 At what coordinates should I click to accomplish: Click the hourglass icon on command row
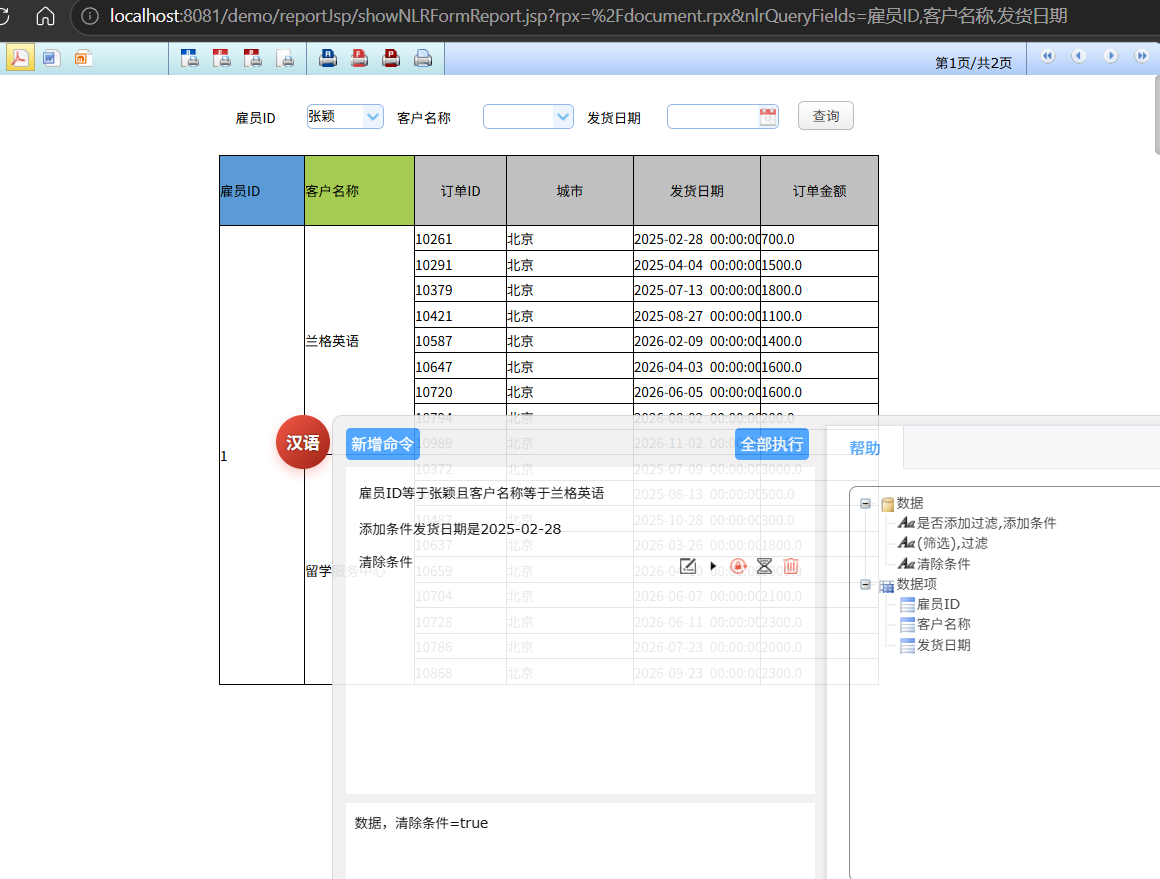tap(764, 566)
